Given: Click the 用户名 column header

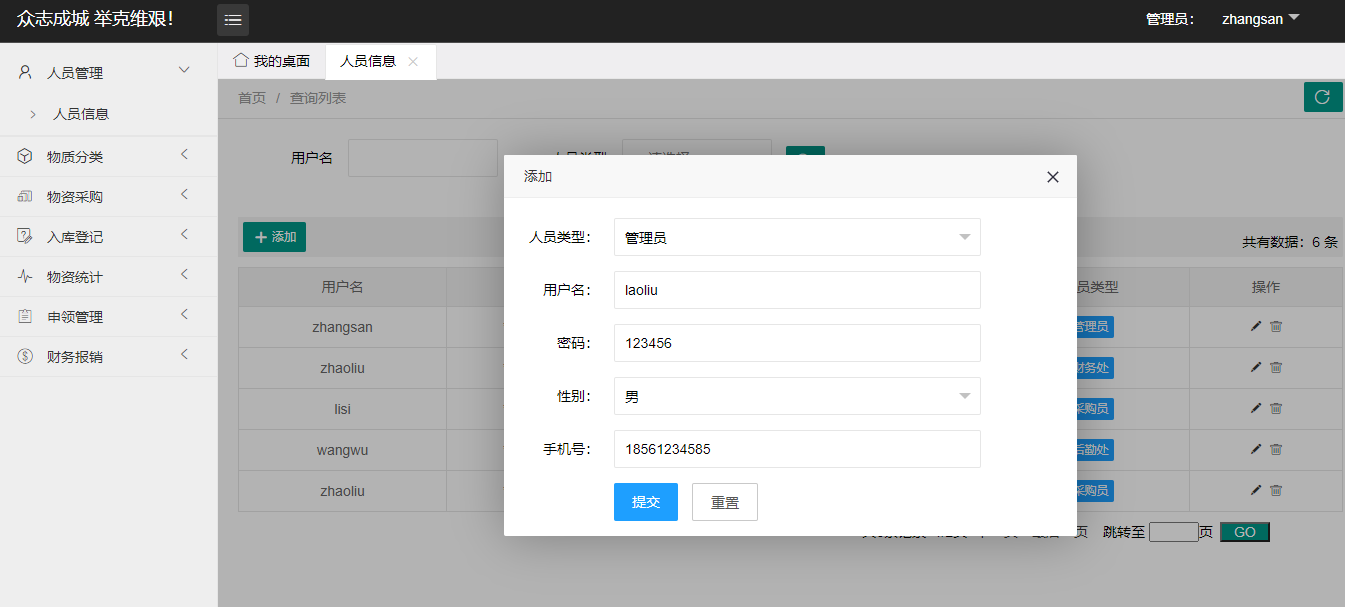Looking at the screenshot, I should (342, 287).
